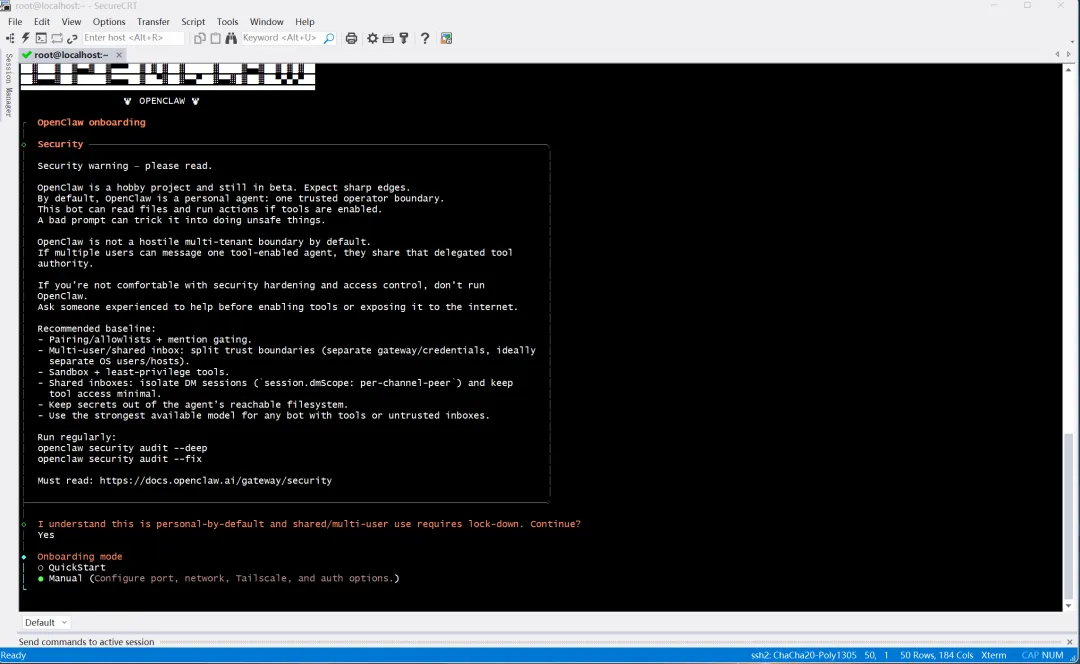This screenshot has width=1080, height=664.
Task: Click 'openclaw security audit --fix' line
Action: [119, 459]
